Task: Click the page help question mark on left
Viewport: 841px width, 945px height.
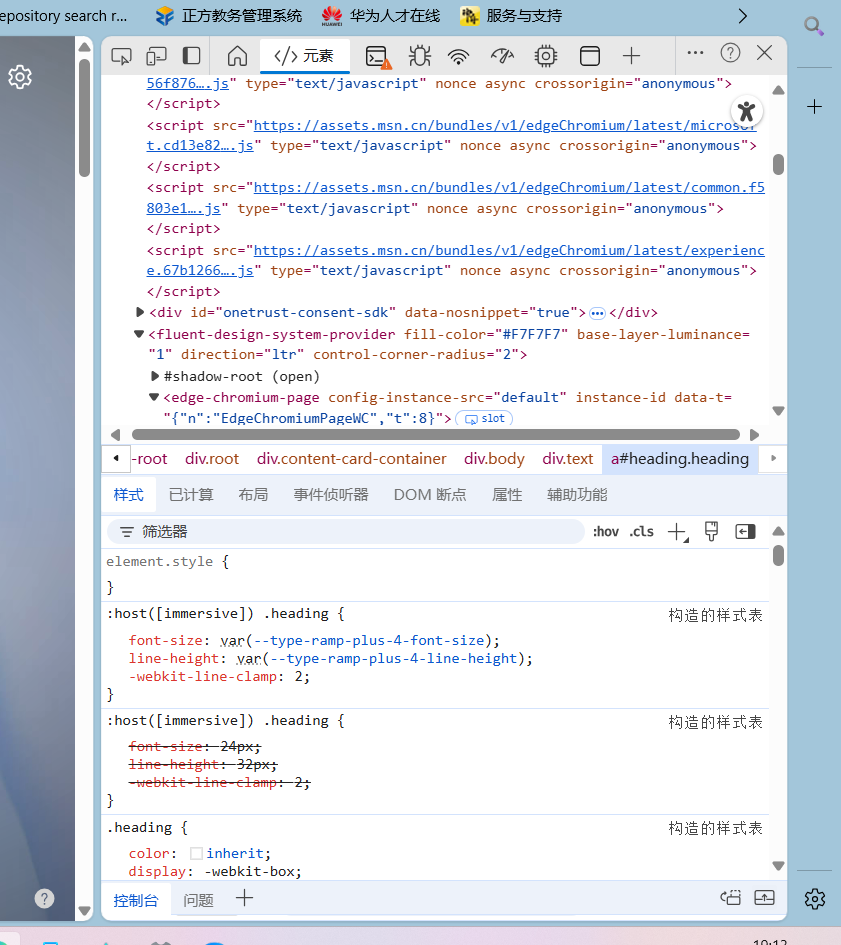Action: [44, 899]
